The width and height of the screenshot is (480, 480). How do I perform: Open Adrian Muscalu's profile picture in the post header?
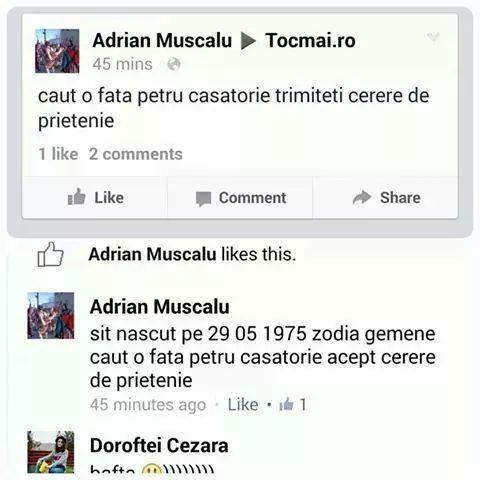click(x=57, y=51)
